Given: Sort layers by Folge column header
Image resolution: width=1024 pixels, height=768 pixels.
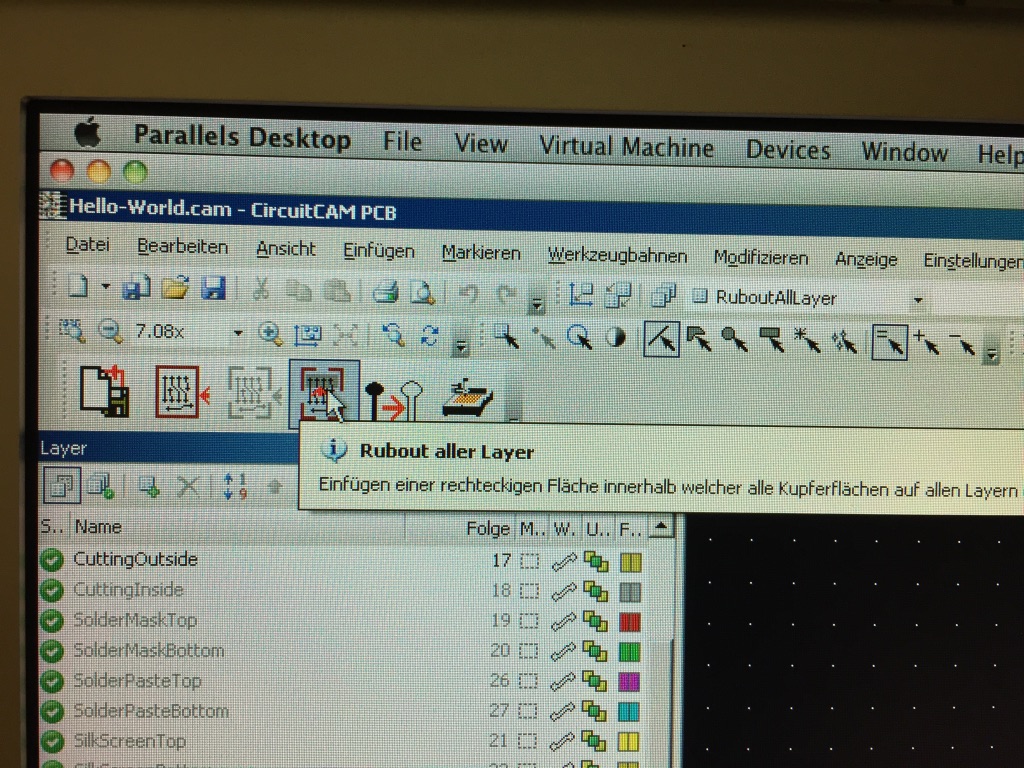Looking at the screenshot, I should pos(487,528).
